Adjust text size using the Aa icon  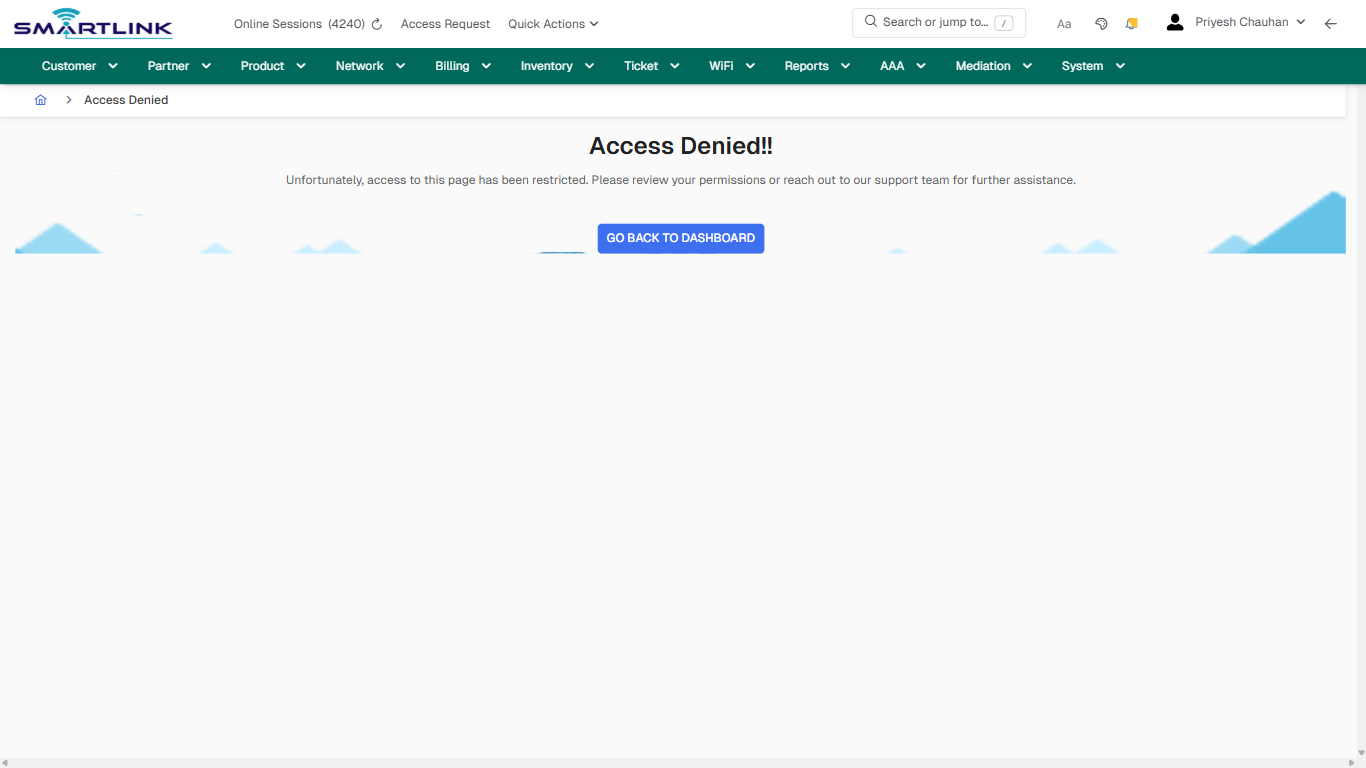pyautogui.click(x=1063, y=23)
